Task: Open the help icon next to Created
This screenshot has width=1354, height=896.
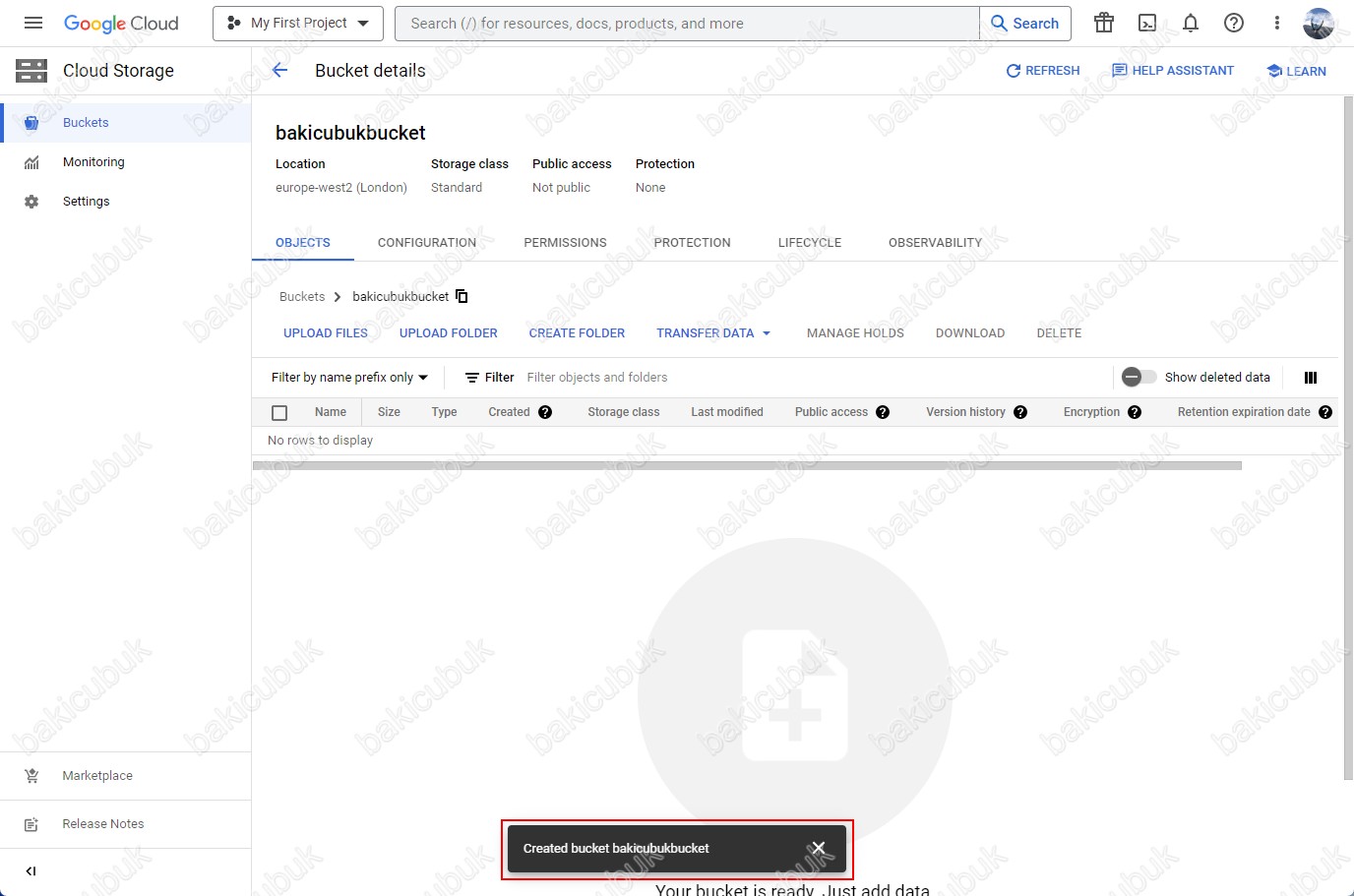Action: 545,412
